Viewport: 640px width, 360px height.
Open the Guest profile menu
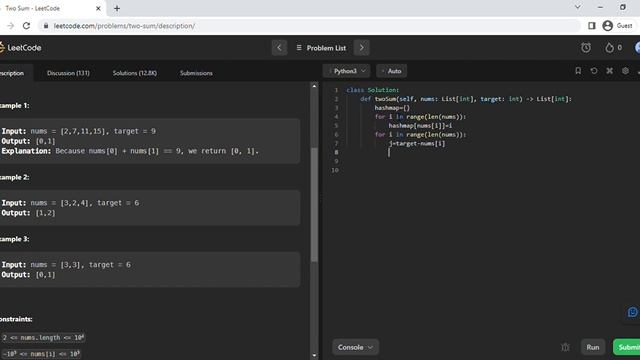tap(618, 26)
